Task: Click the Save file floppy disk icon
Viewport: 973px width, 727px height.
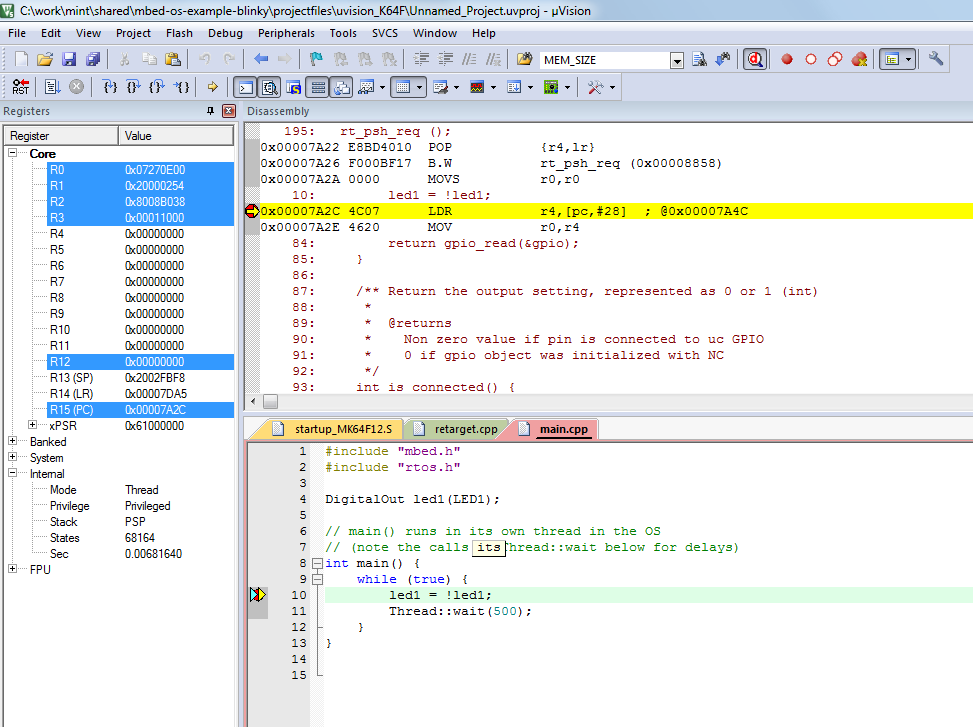Action: tap(68, 60)
